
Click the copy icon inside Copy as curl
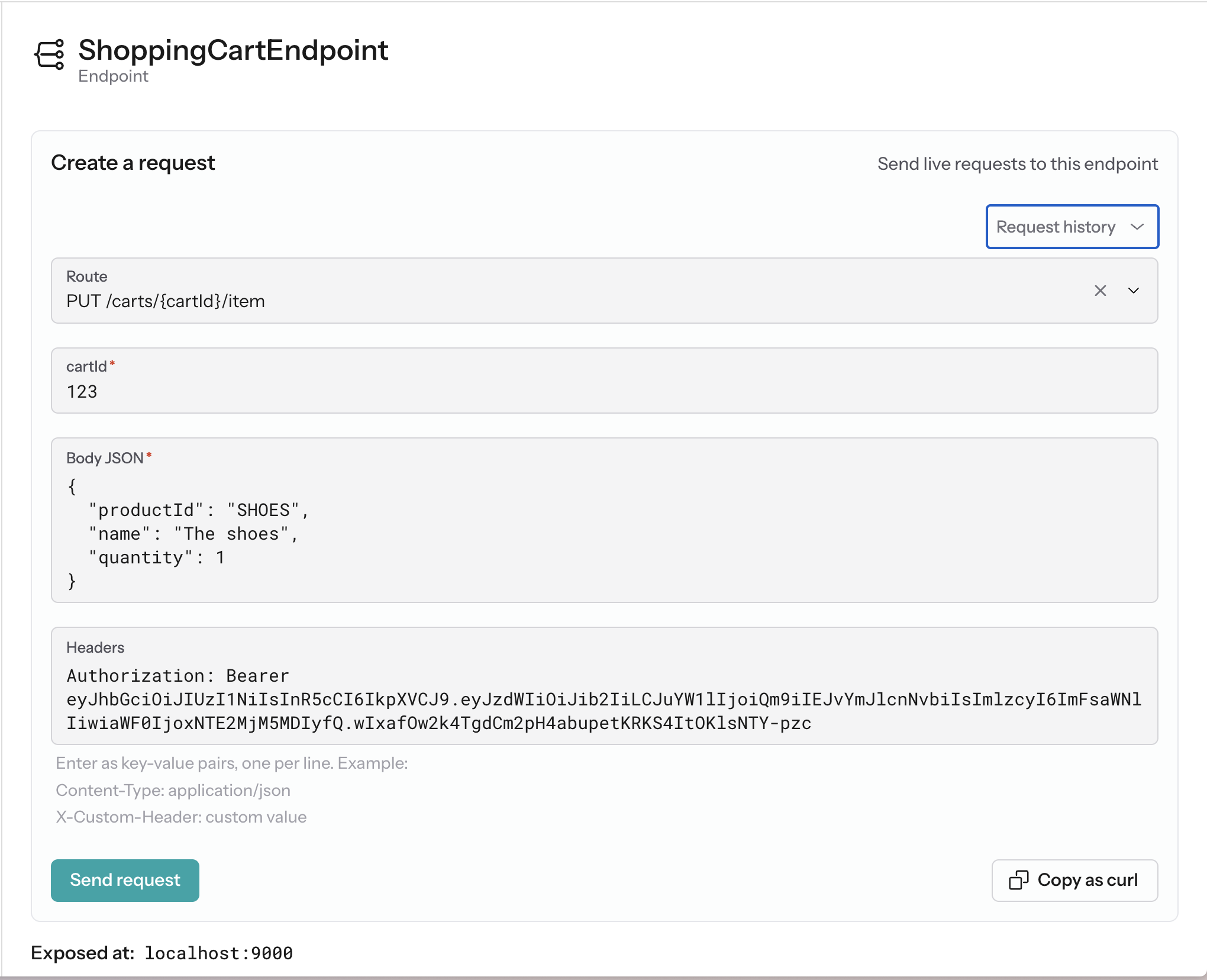point(1019,880)
